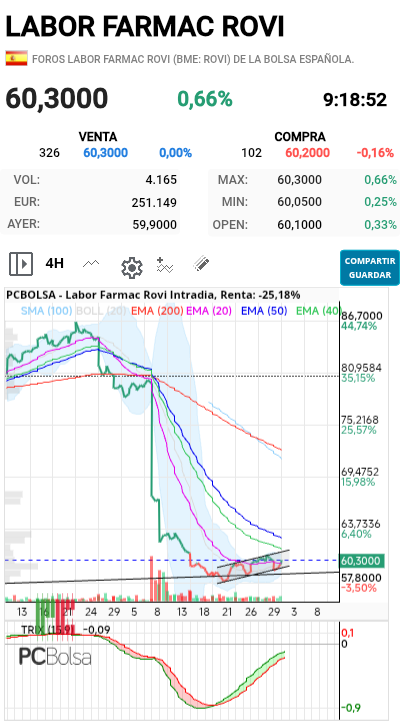
Task: Click the EMA (200) legend label
Action: [157, 311]
